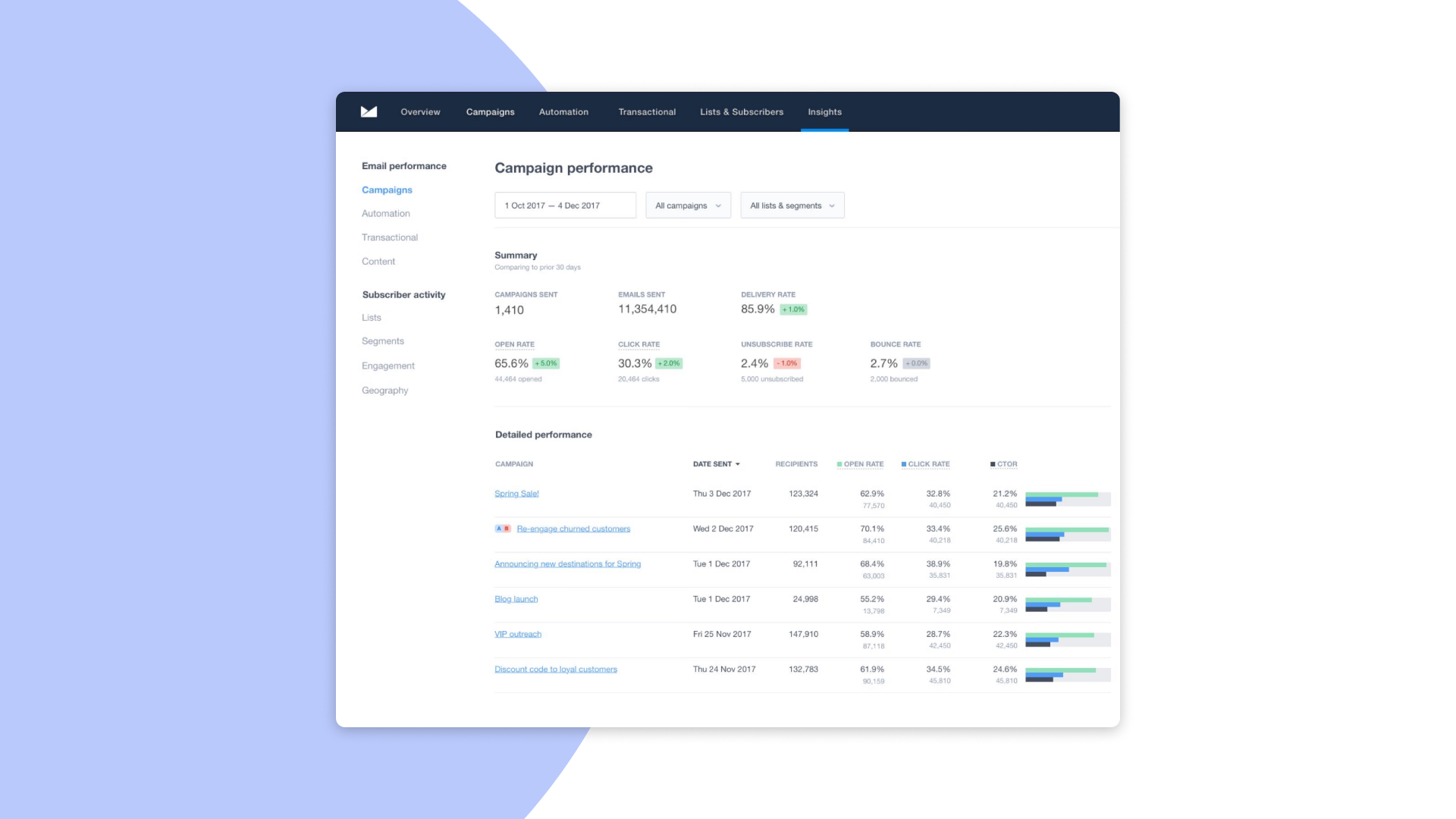
Task: Click the blue Click Rate legend square
Action: click(904, 464)
